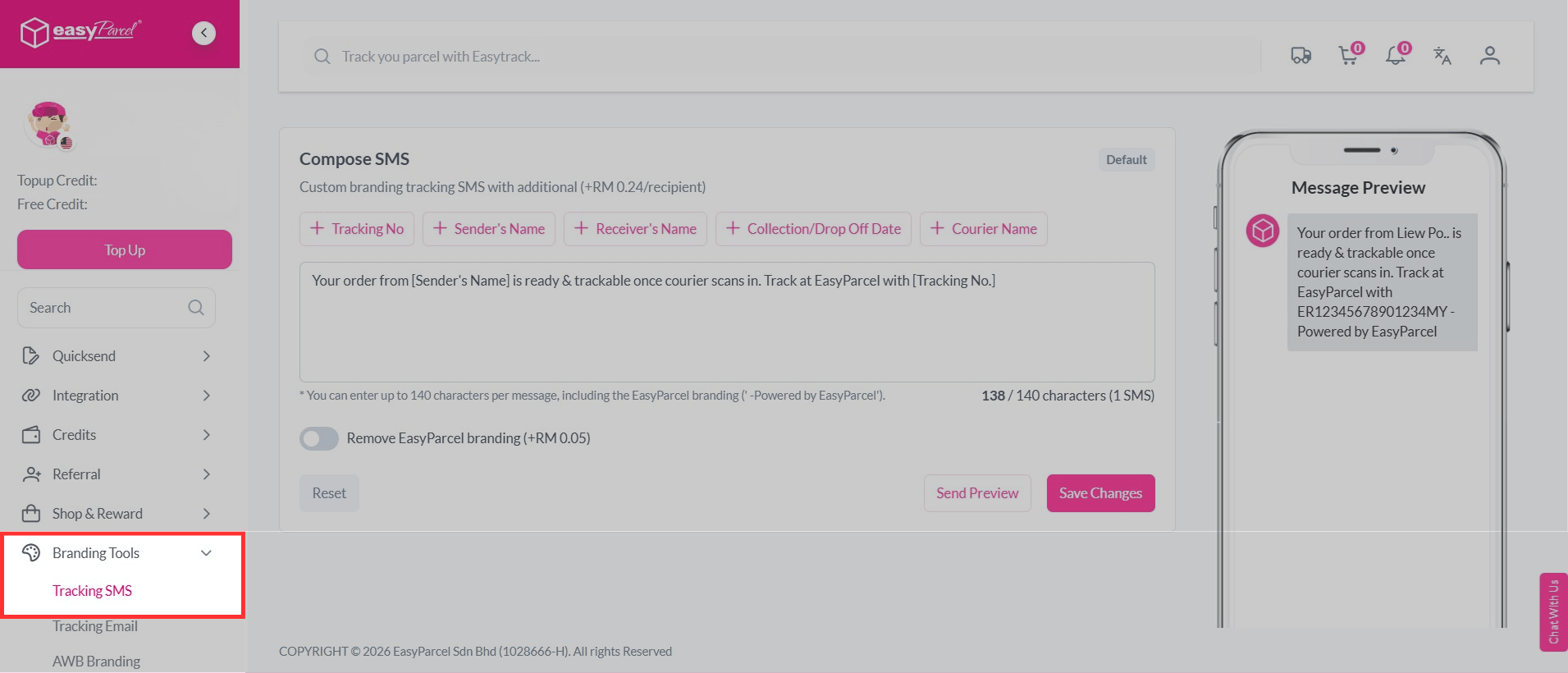
Task: Open the user account icon
Action: (x=1490, y=56)
